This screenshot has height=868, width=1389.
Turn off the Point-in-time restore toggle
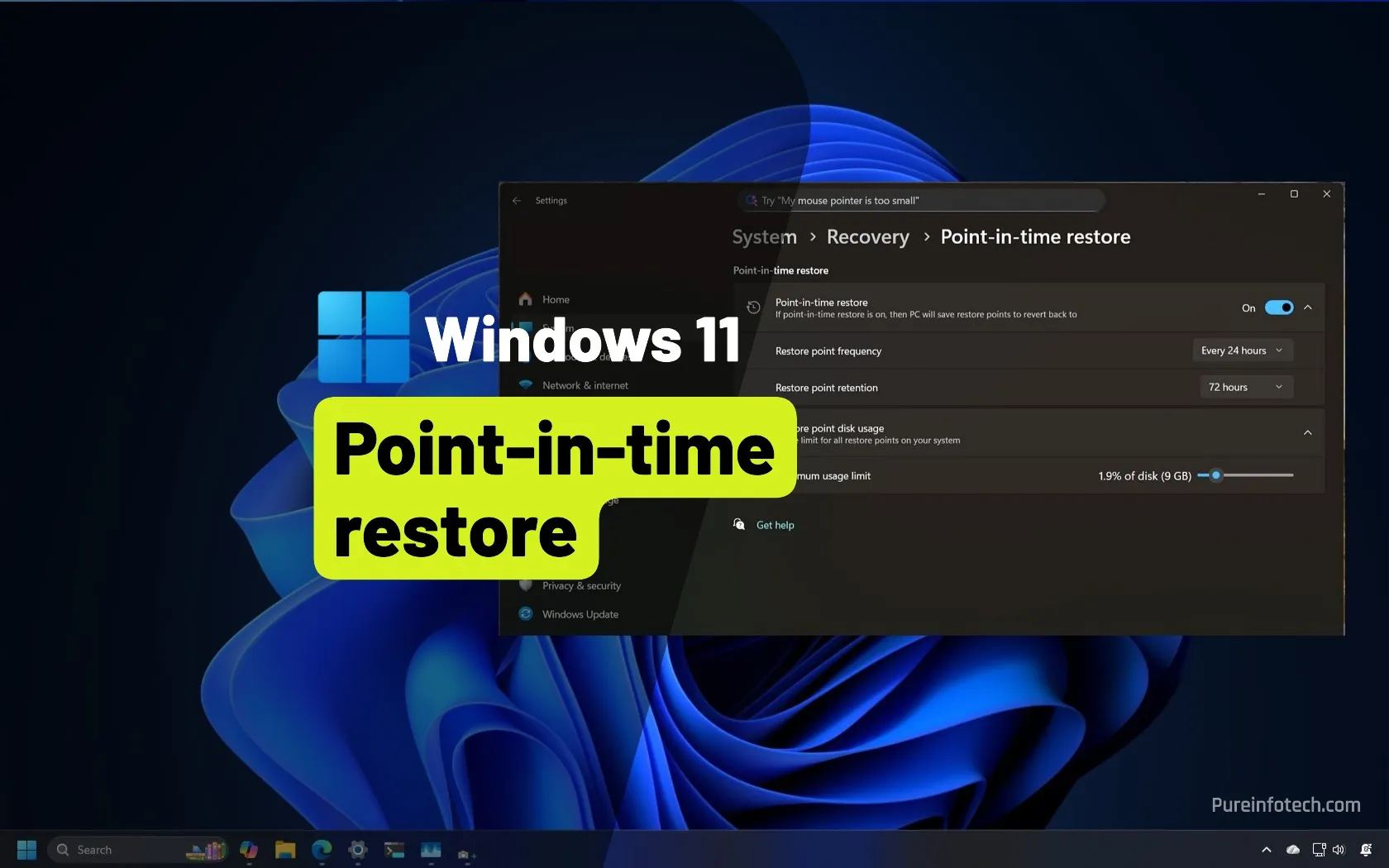[x=1278, y=307]
